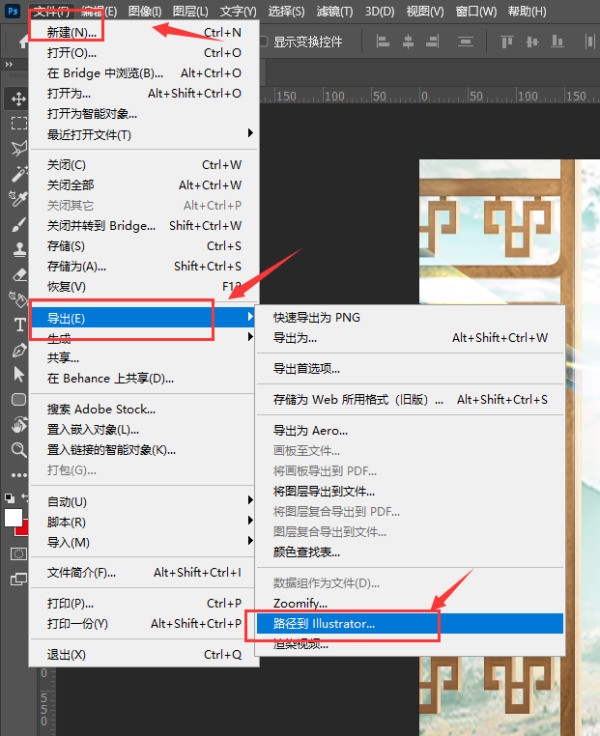Open the 滤镜(T) menu
600x736 pixels.
point(332,12)
